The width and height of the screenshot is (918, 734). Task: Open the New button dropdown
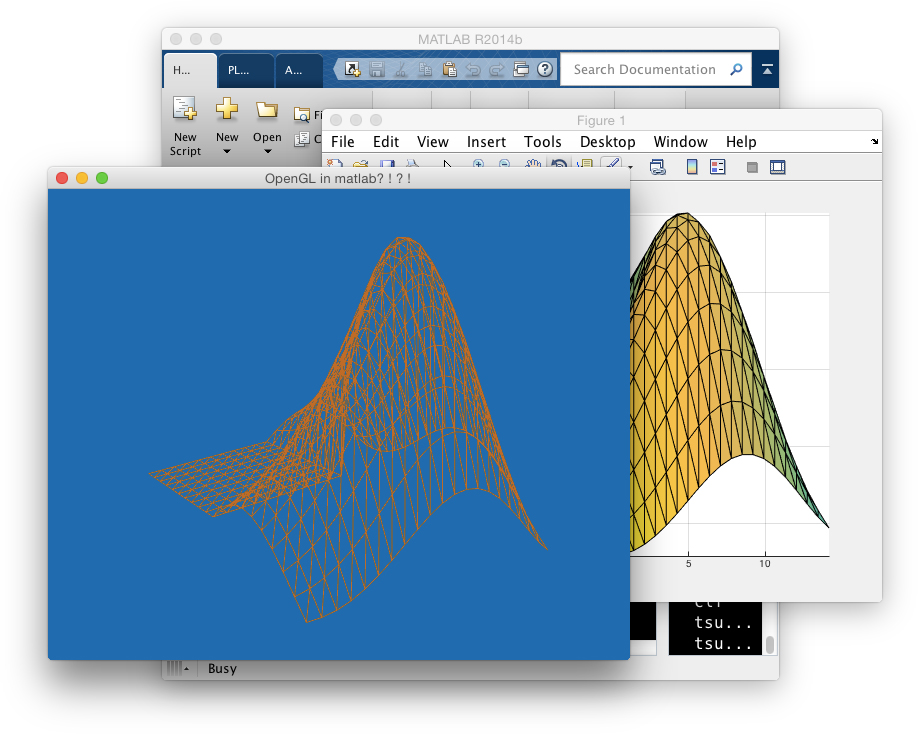(x=227, y=150)
